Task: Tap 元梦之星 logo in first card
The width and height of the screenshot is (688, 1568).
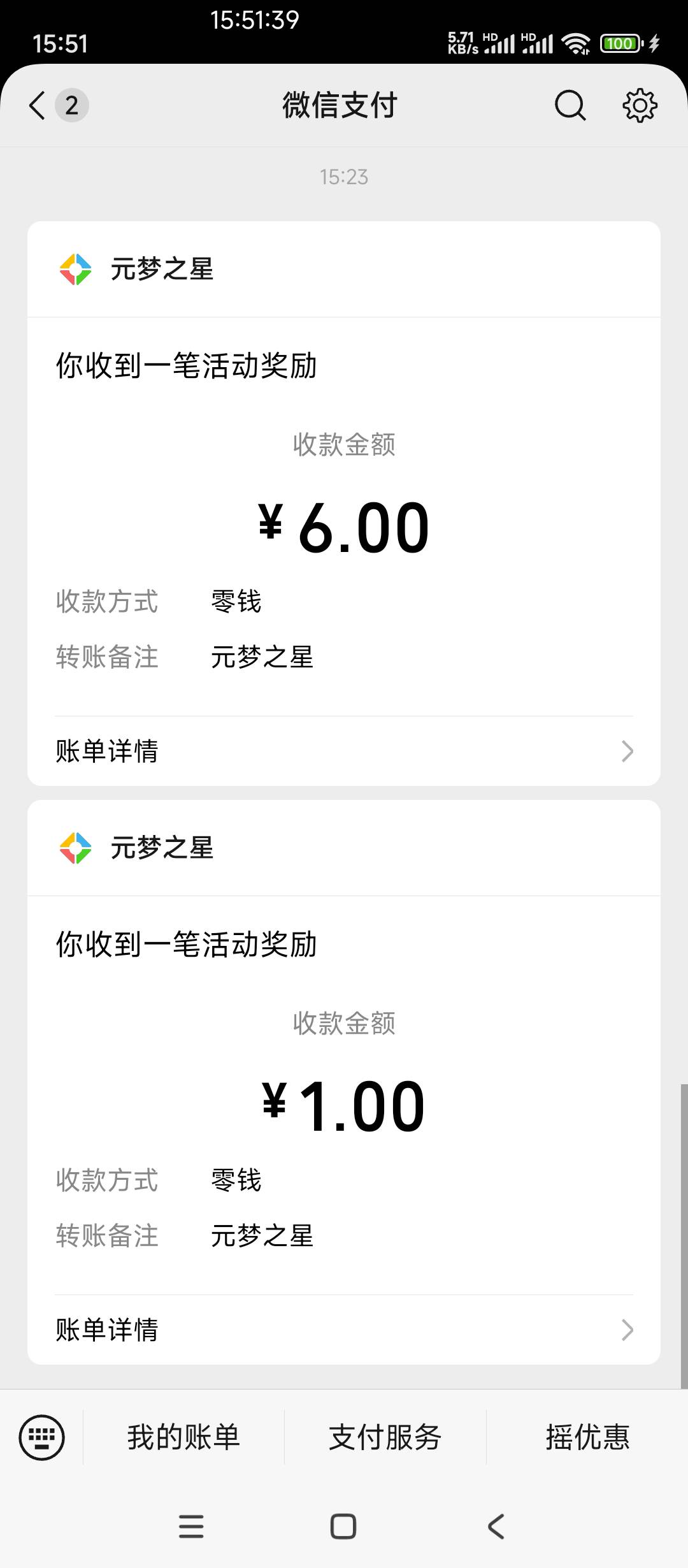Action: (75, 269)
